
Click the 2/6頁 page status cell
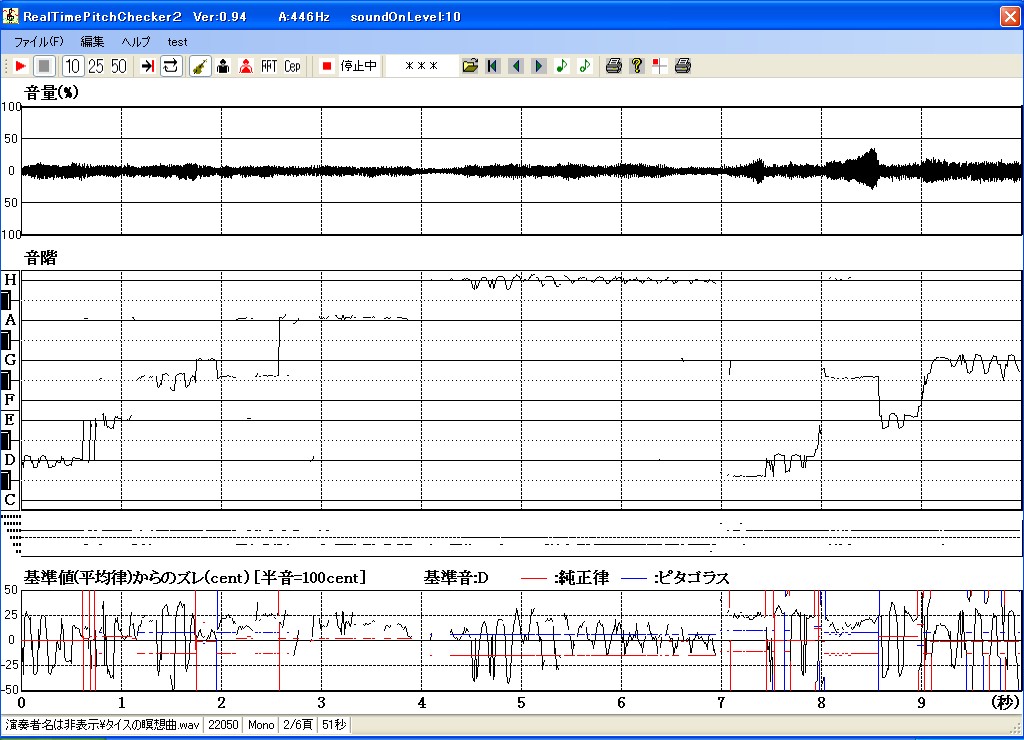[298, 725]
